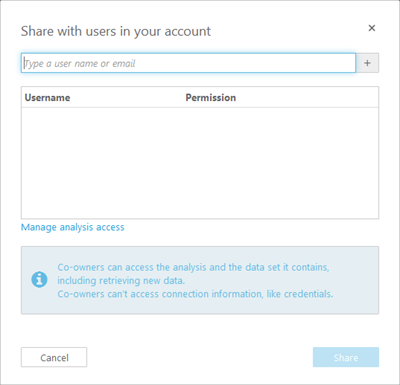Click the plus icon to add the user

[367, 63]
